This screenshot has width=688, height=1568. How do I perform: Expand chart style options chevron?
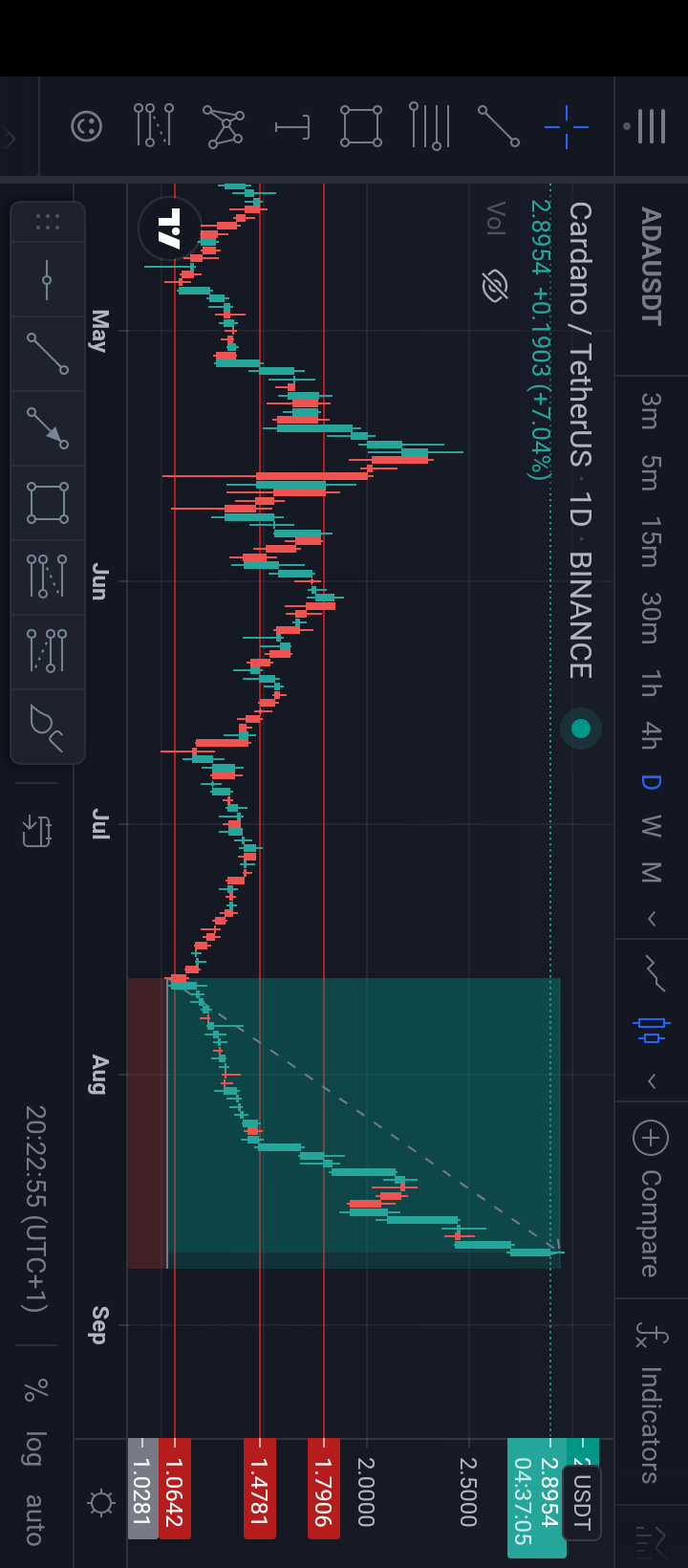coord(651,1081)
